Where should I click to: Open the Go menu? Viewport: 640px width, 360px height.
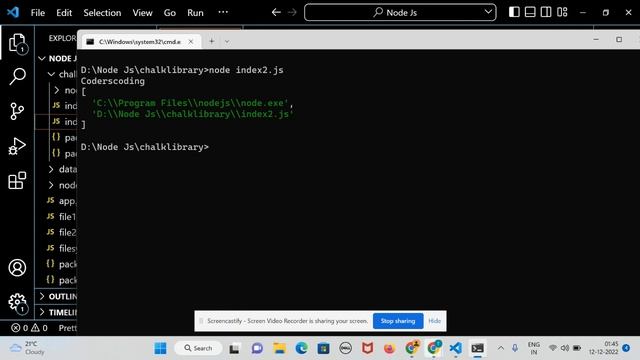170,13
